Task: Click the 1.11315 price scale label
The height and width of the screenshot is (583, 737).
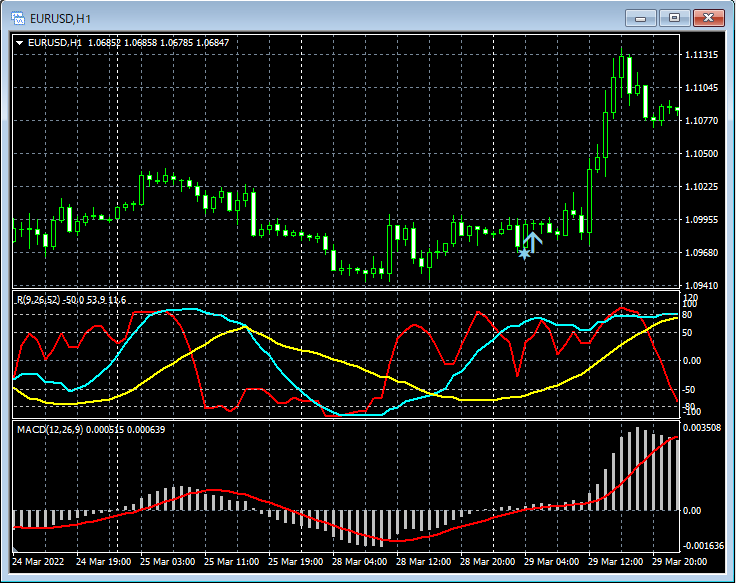Action: (x=703, y=55)
